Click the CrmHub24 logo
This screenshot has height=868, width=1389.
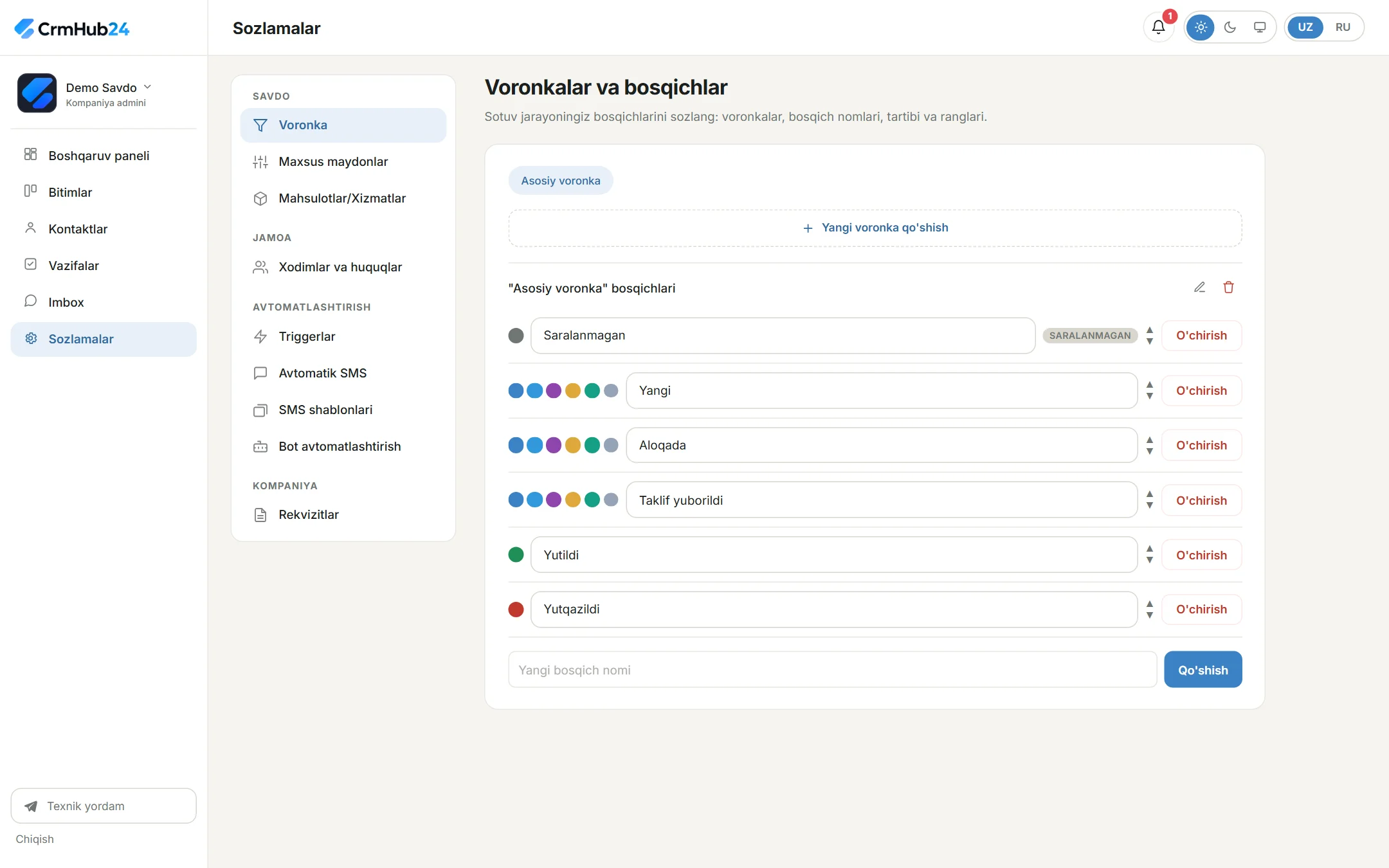click(71, 28)
